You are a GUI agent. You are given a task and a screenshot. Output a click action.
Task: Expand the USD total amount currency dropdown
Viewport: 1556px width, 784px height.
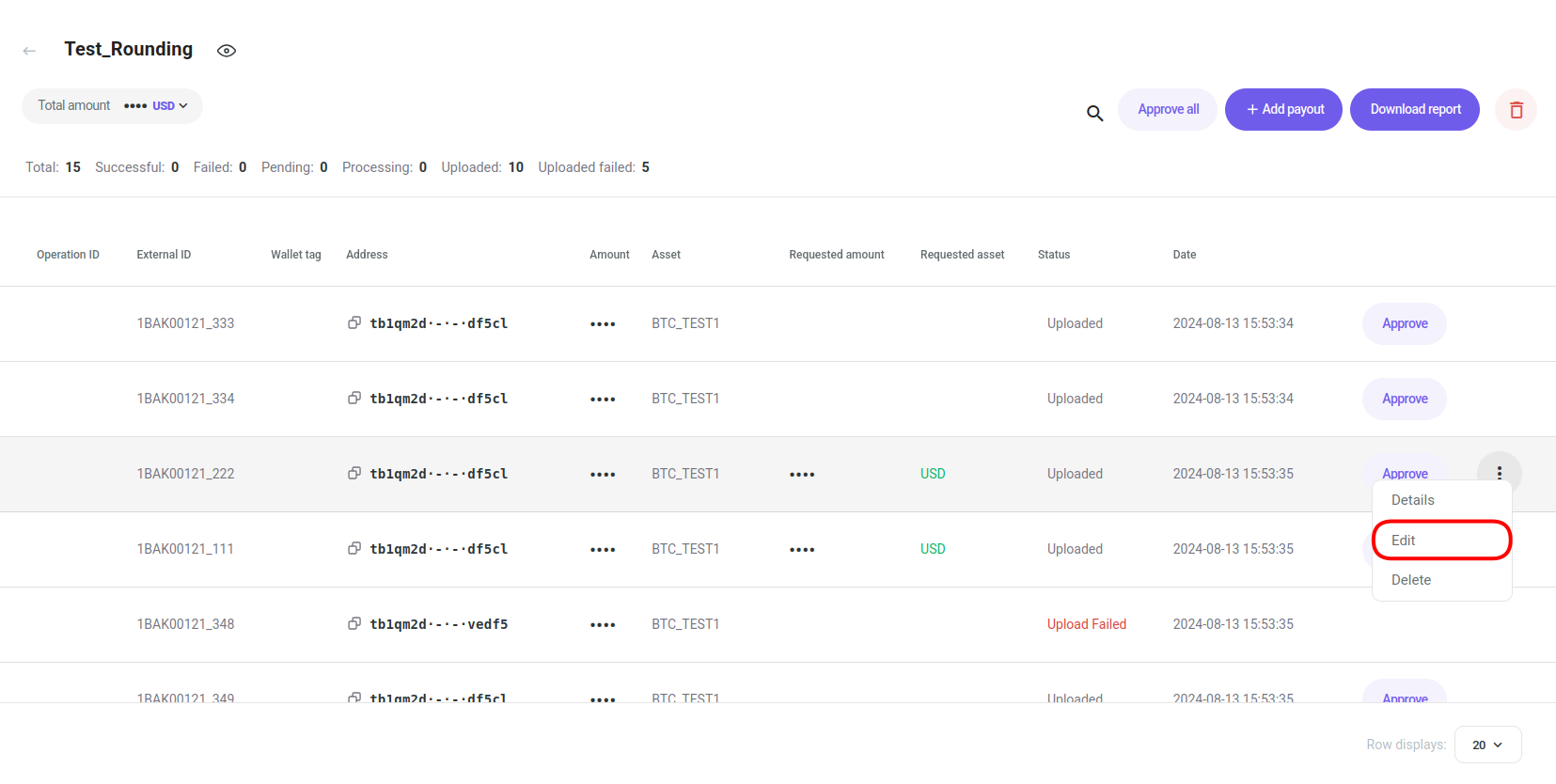click(x=170, y=106)
